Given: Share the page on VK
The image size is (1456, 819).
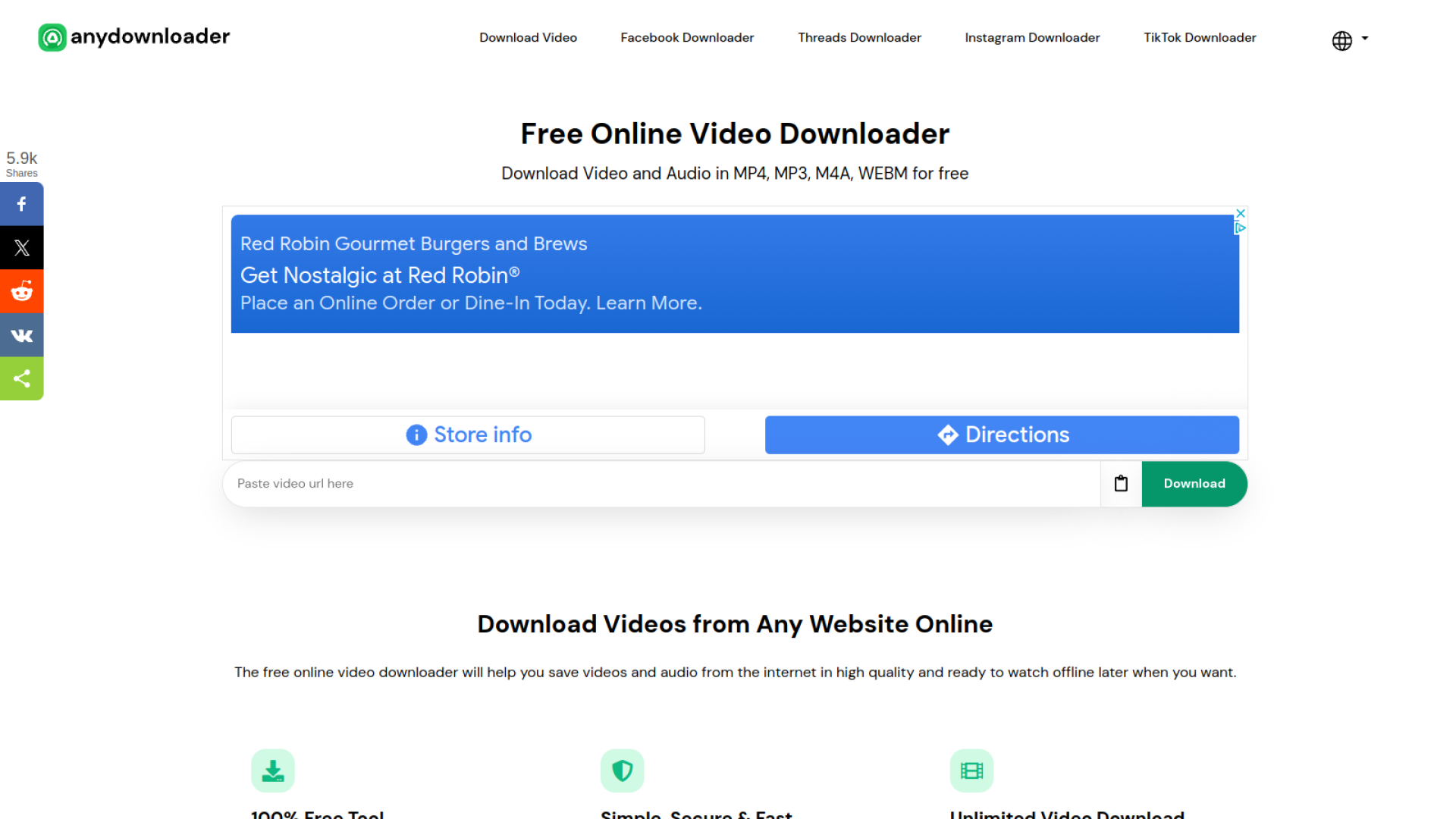Looking at the screenshot, I should (x=21, y=334).
